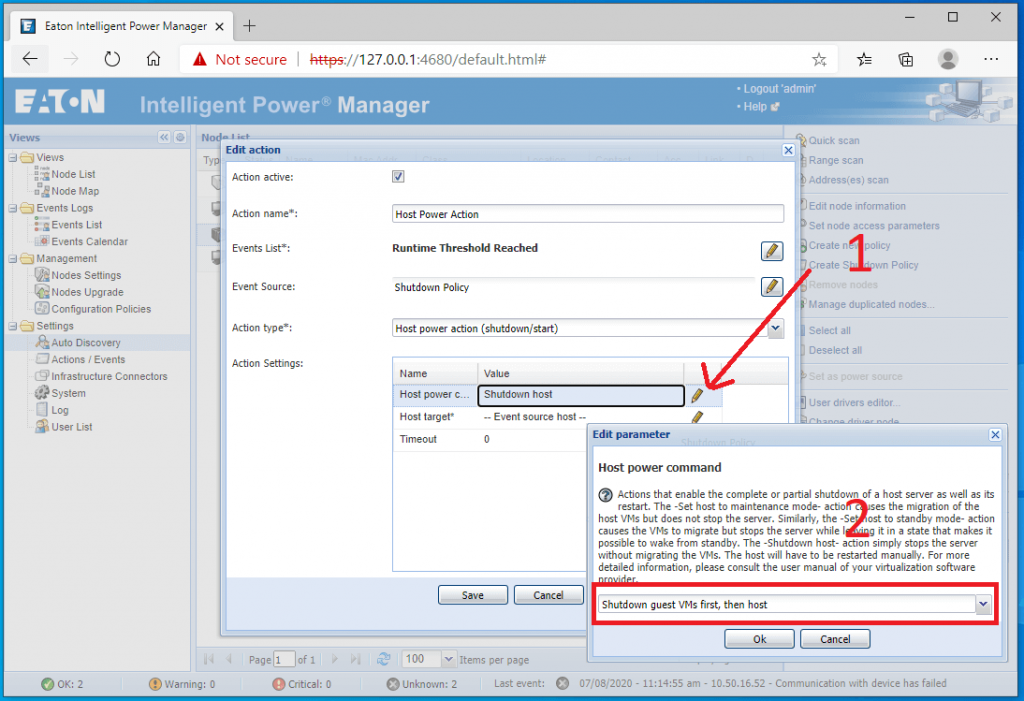Open the Items per page dropdown
This screenshot has width=1024, height=701.
click(x=449, y=659)
